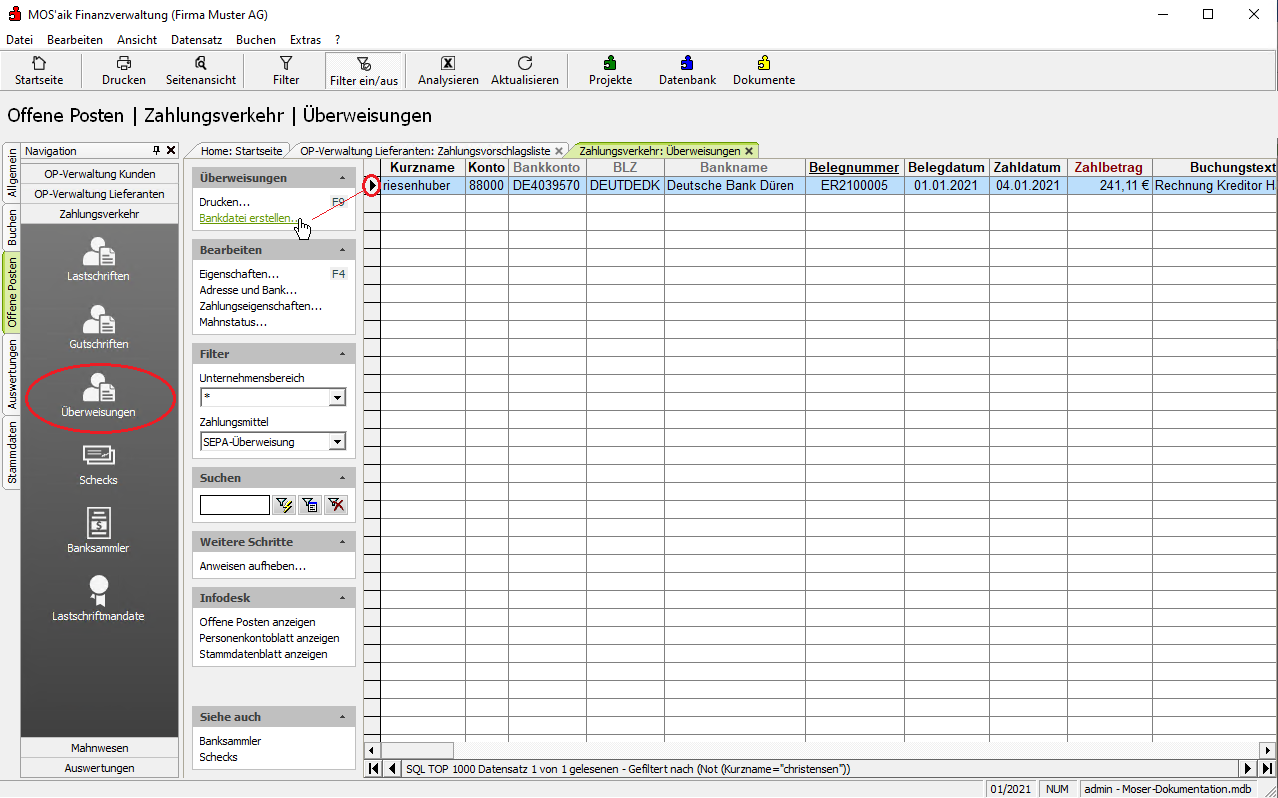The height and width of the screenshot is (798, 1278).
Task: Click the Bankdatei erstellen... link
Action: coord(247,218)
